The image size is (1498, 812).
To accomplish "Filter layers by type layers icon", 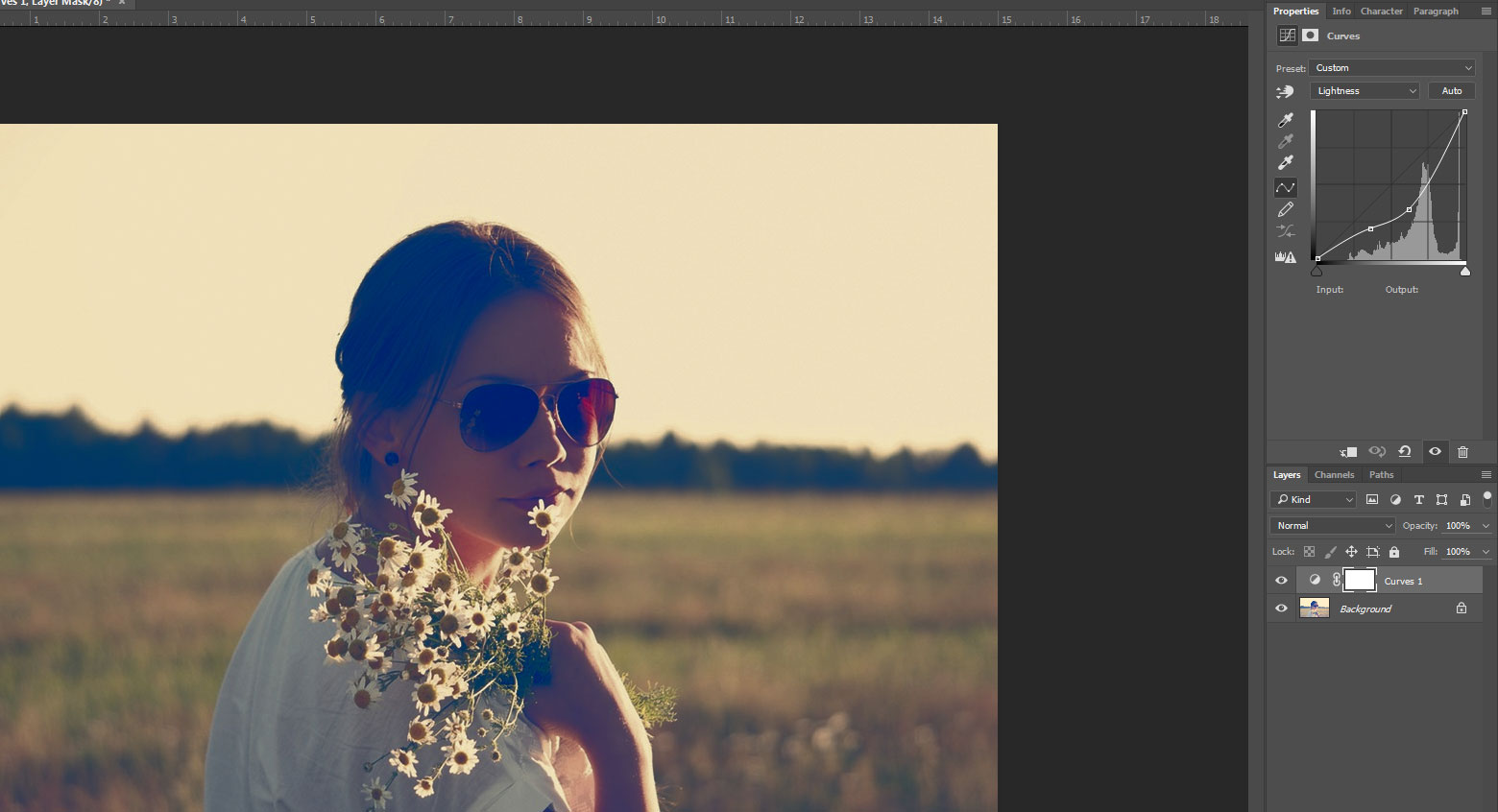I will pos(1418,500).
